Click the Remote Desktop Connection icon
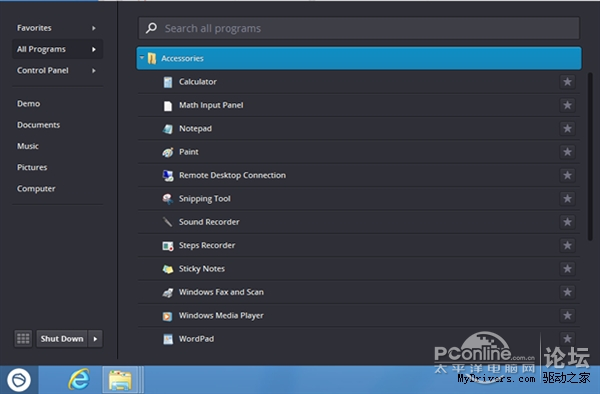 (x=168, y=176)
